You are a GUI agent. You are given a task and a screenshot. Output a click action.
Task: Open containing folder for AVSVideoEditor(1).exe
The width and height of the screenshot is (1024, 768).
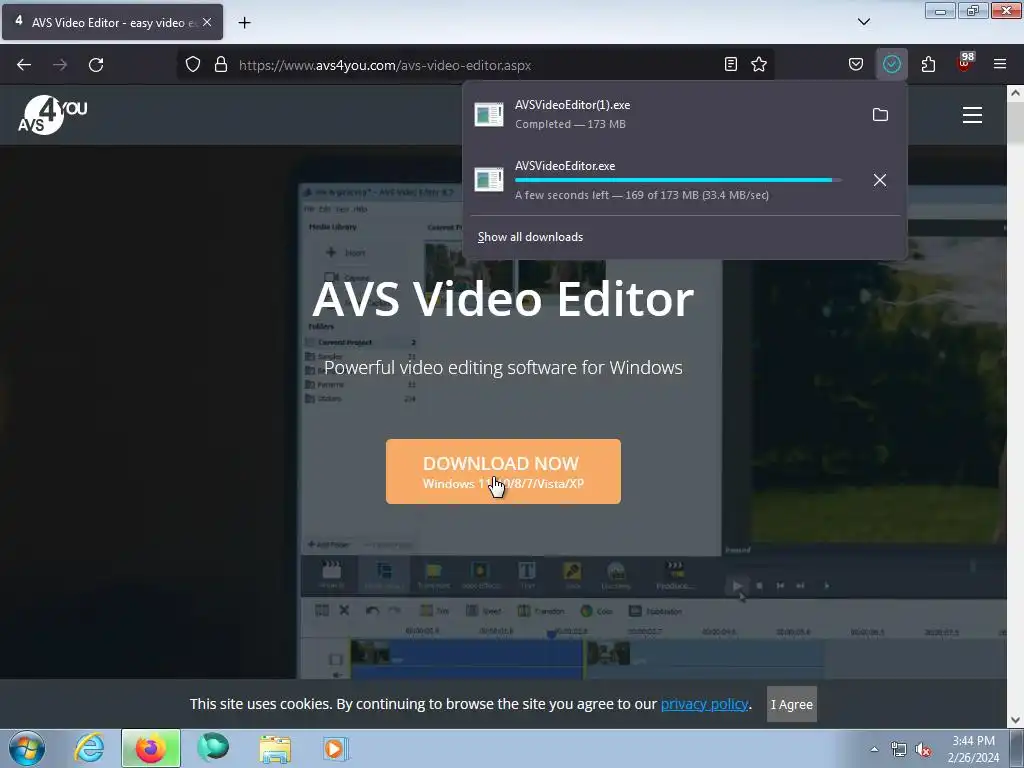(880, 115)
